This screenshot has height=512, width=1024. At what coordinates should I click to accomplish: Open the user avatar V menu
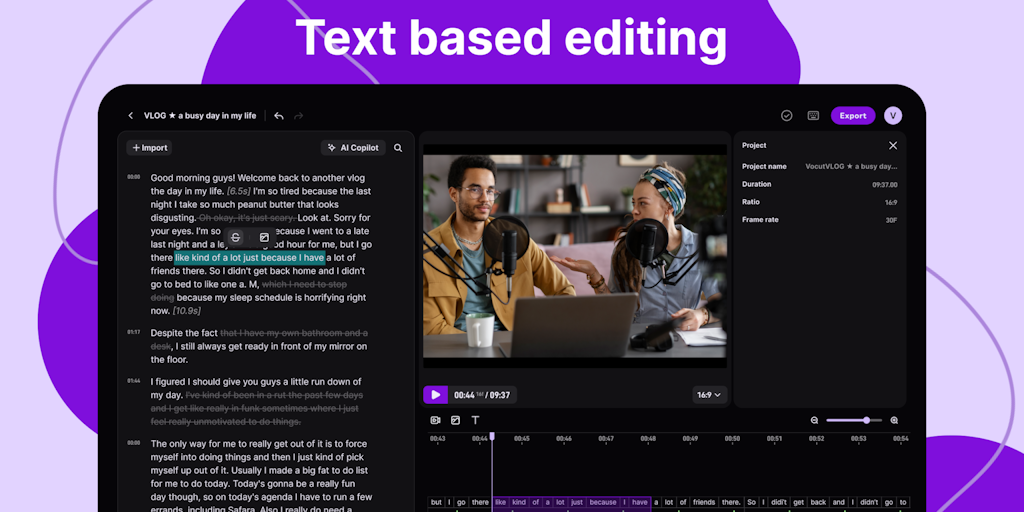click(x=893, y=116)
